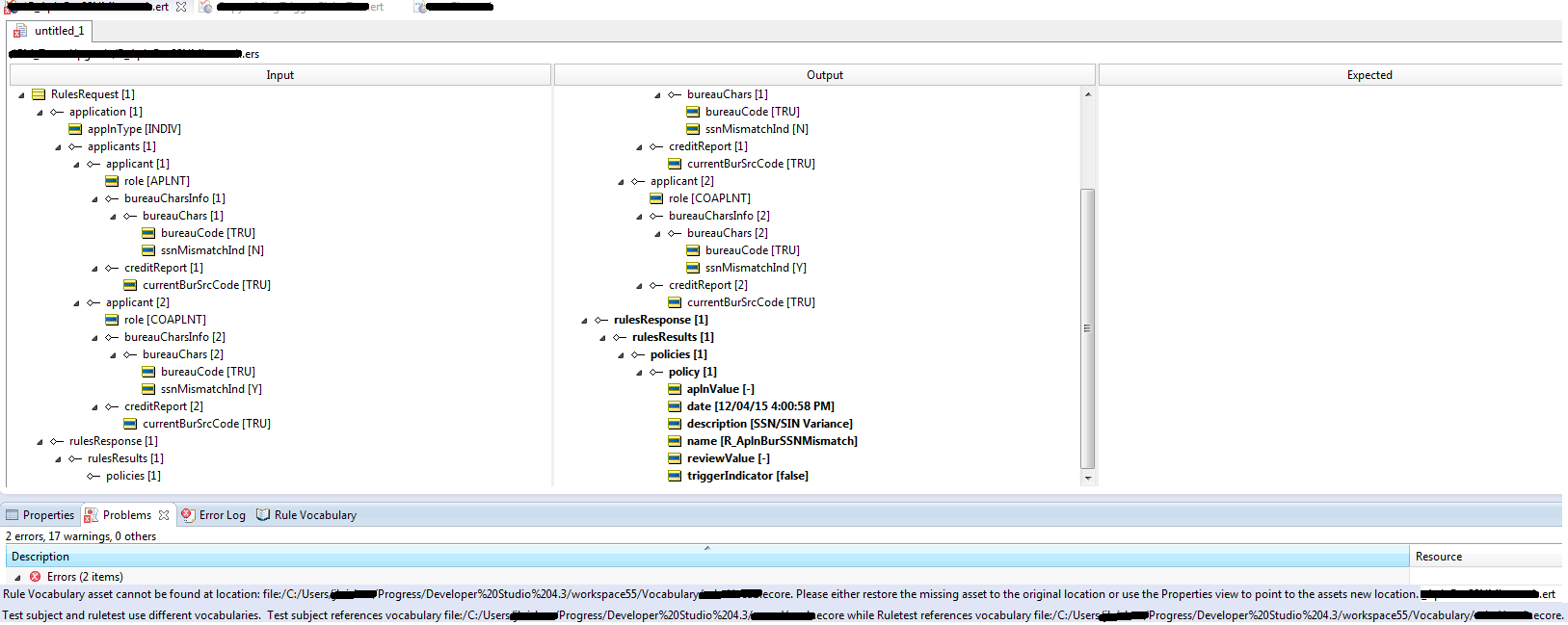
Task: Click the Rule Vocabulary book icon
Action: click(263, 515)
